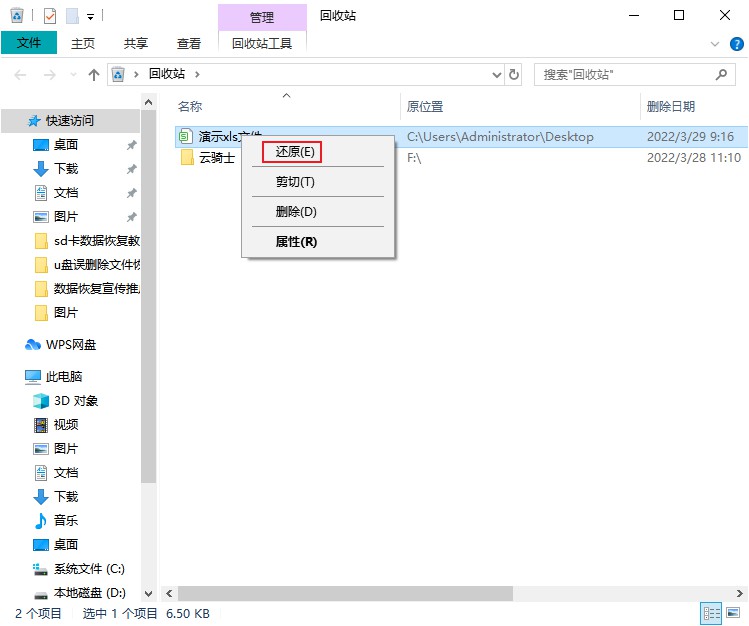
Task: Expand the ribbon with chevron arrow
Action: 715,44
